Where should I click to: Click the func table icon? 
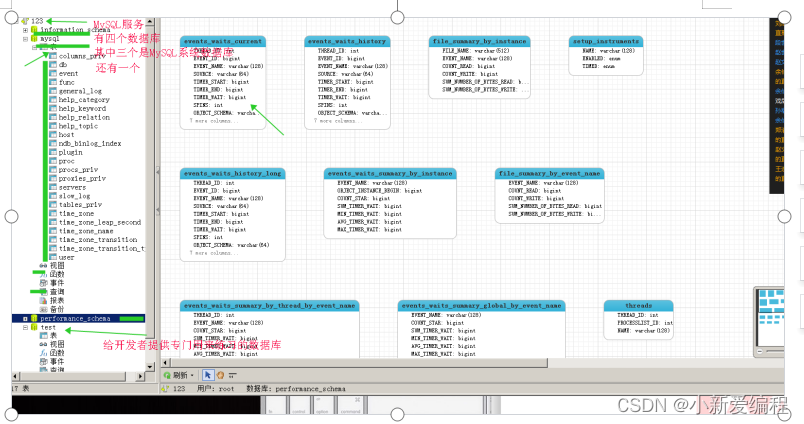pos(53,82)
